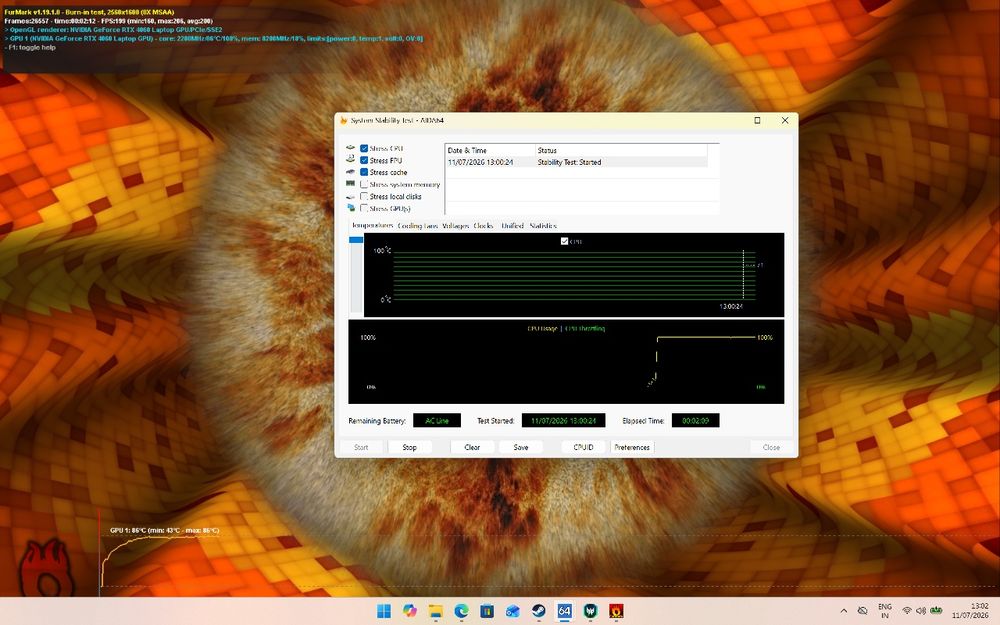Open Steam from the taskbar
The image size is (1000, 625).
point(539,611)
